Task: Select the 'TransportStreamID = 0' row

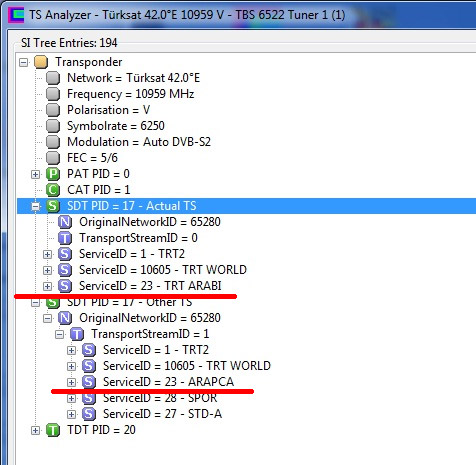Action: coord(138,238)
